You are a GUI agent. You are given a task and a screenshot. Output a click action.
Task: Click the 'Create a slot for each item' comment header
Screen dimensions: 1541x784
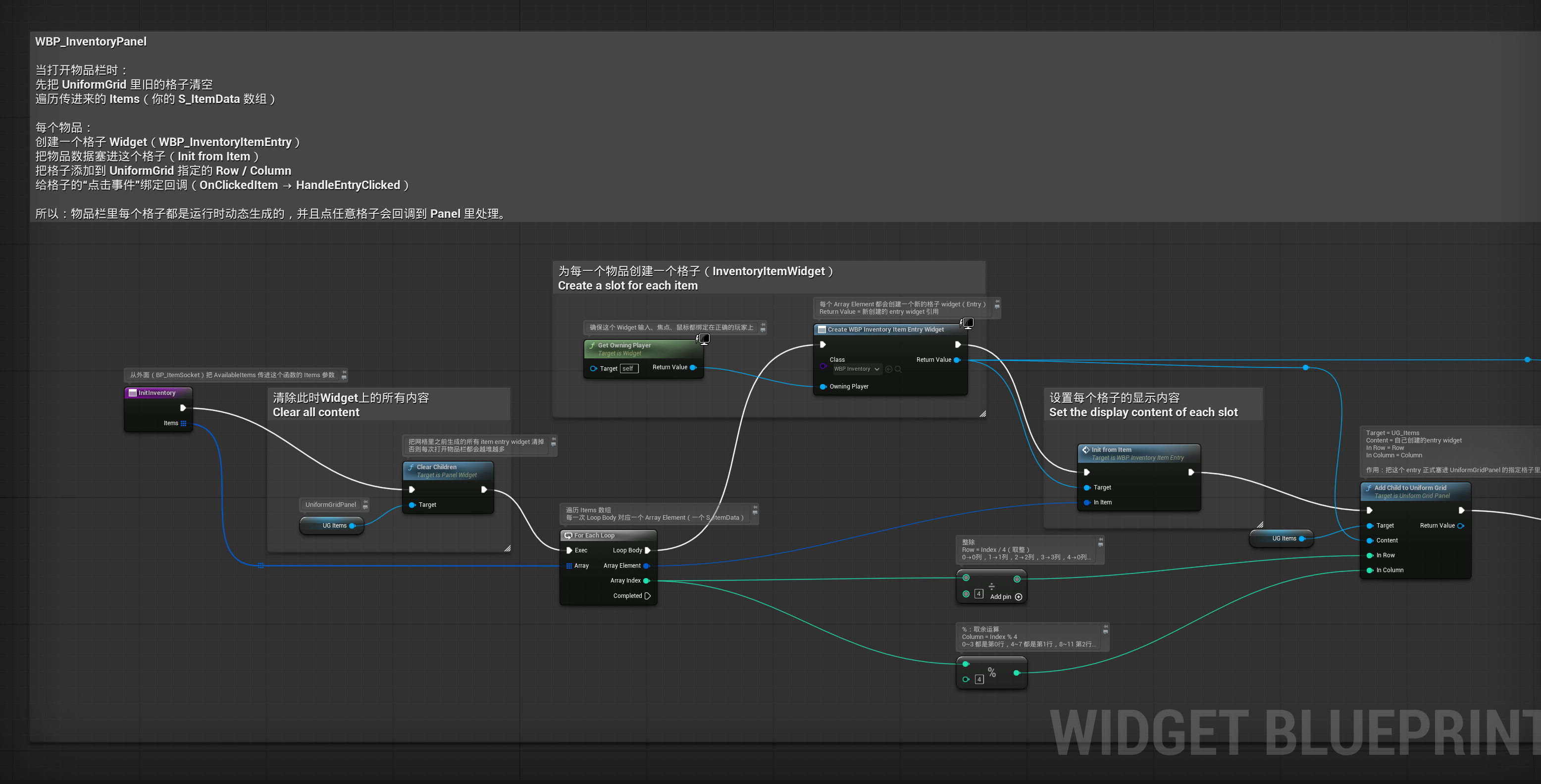[x=769, y=278]
